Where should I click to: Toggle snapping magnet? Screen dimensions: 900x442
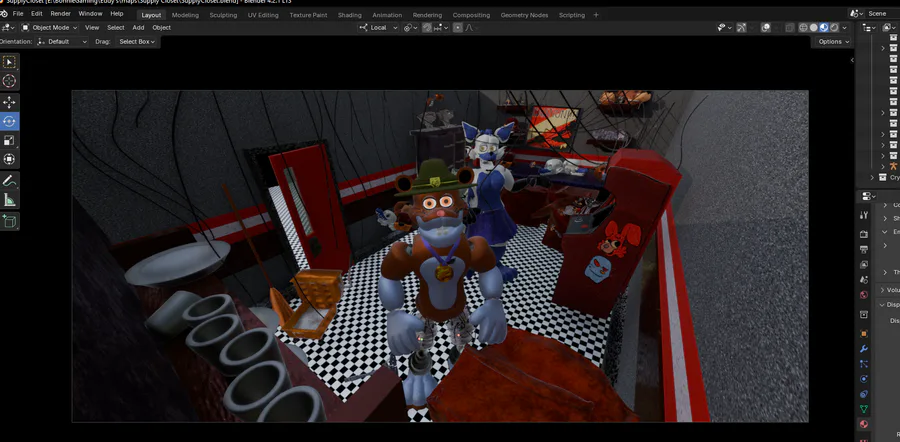(x=427, y=28)
